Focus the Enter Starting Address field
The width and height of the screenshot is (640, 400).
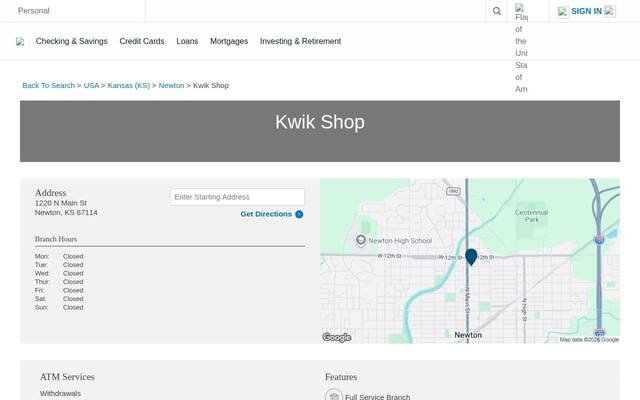click(237, 197)
